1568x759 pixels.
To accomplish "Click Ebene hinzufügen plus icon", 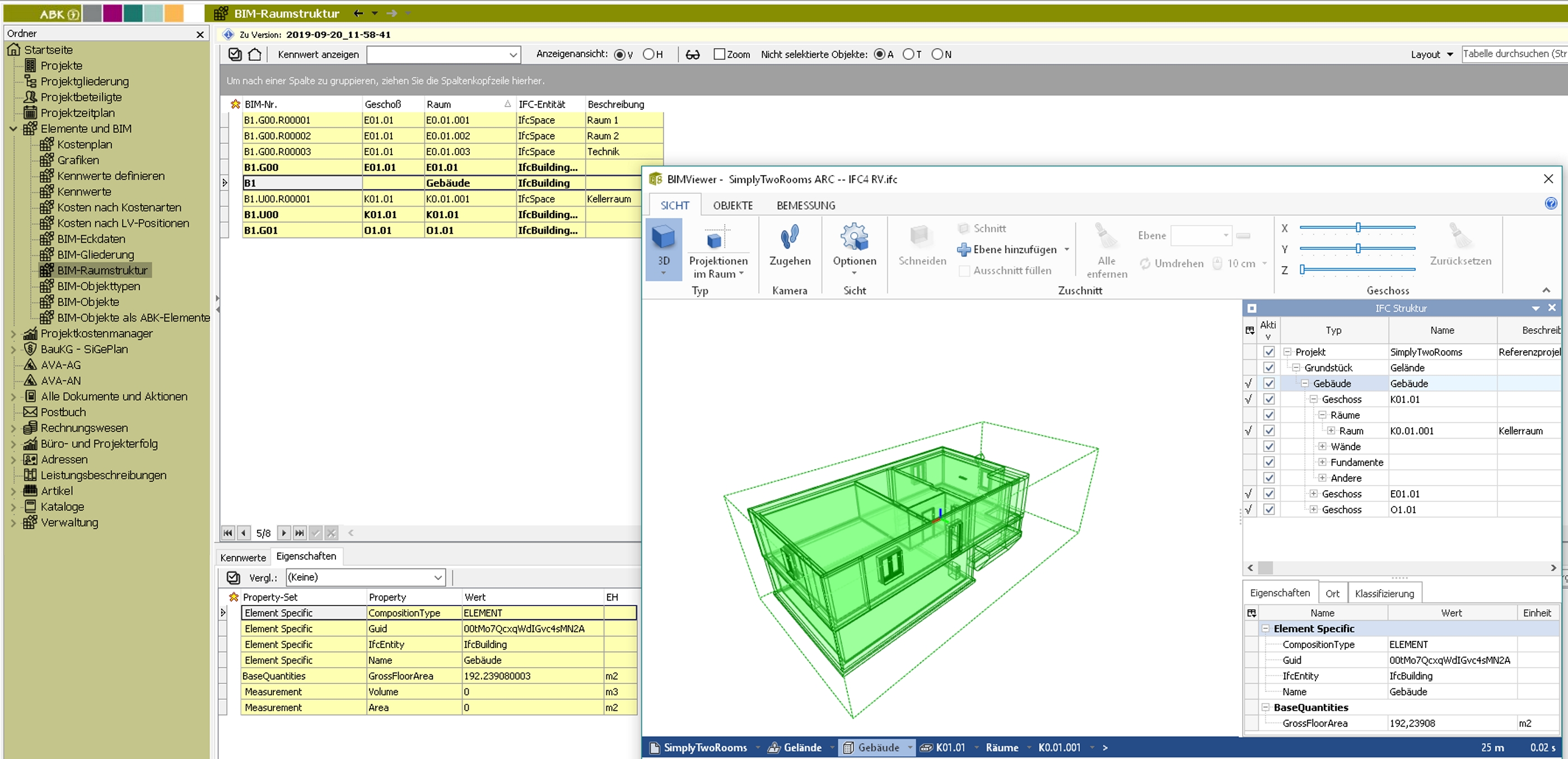I will pyautogui.click(x=964, y=250).
